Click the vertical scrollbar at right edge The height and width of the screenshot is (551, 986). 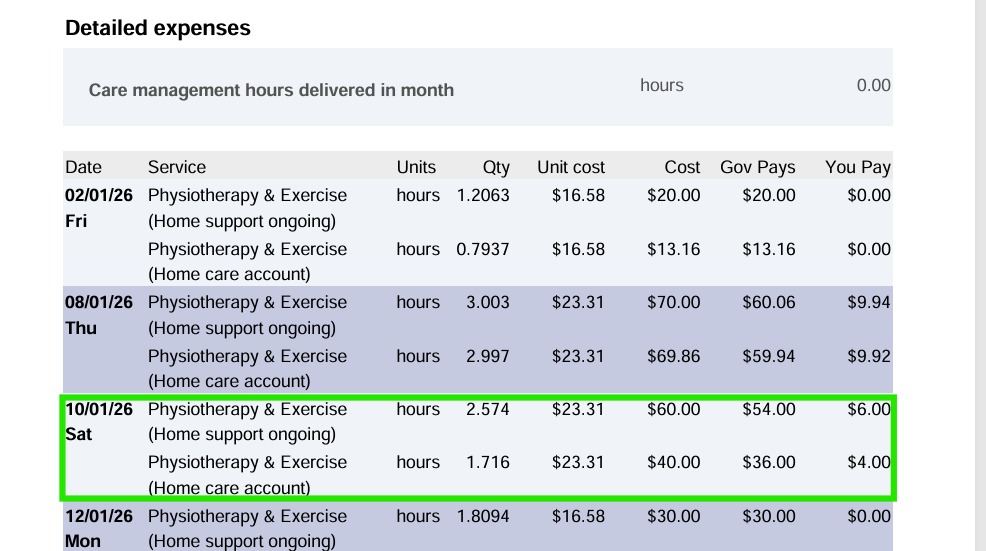pos(980,275)
